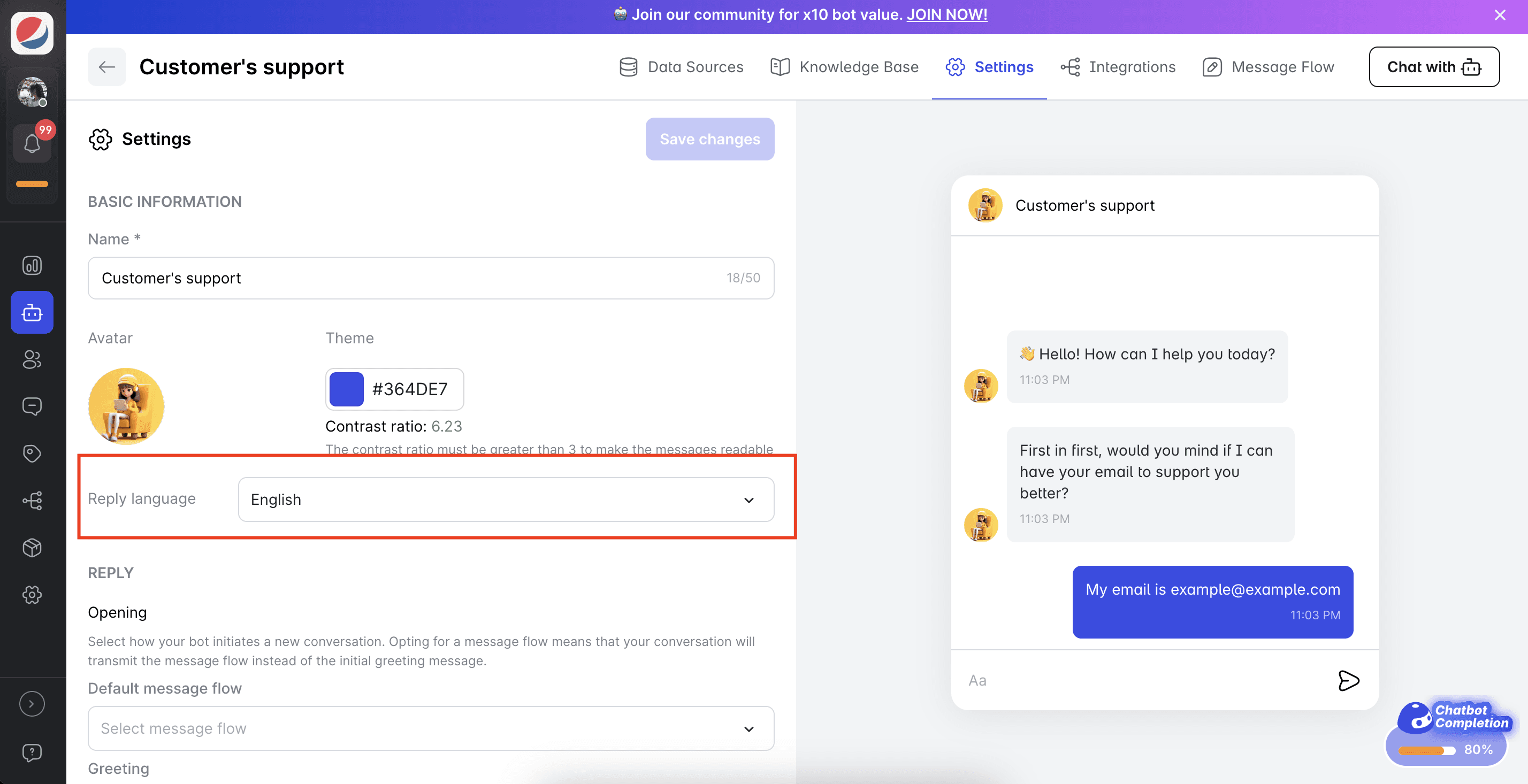The height and width of the screenshot is (784, 1528).
Task: Click the contacts/users sidebar icon
Action: tap(32, 360)
